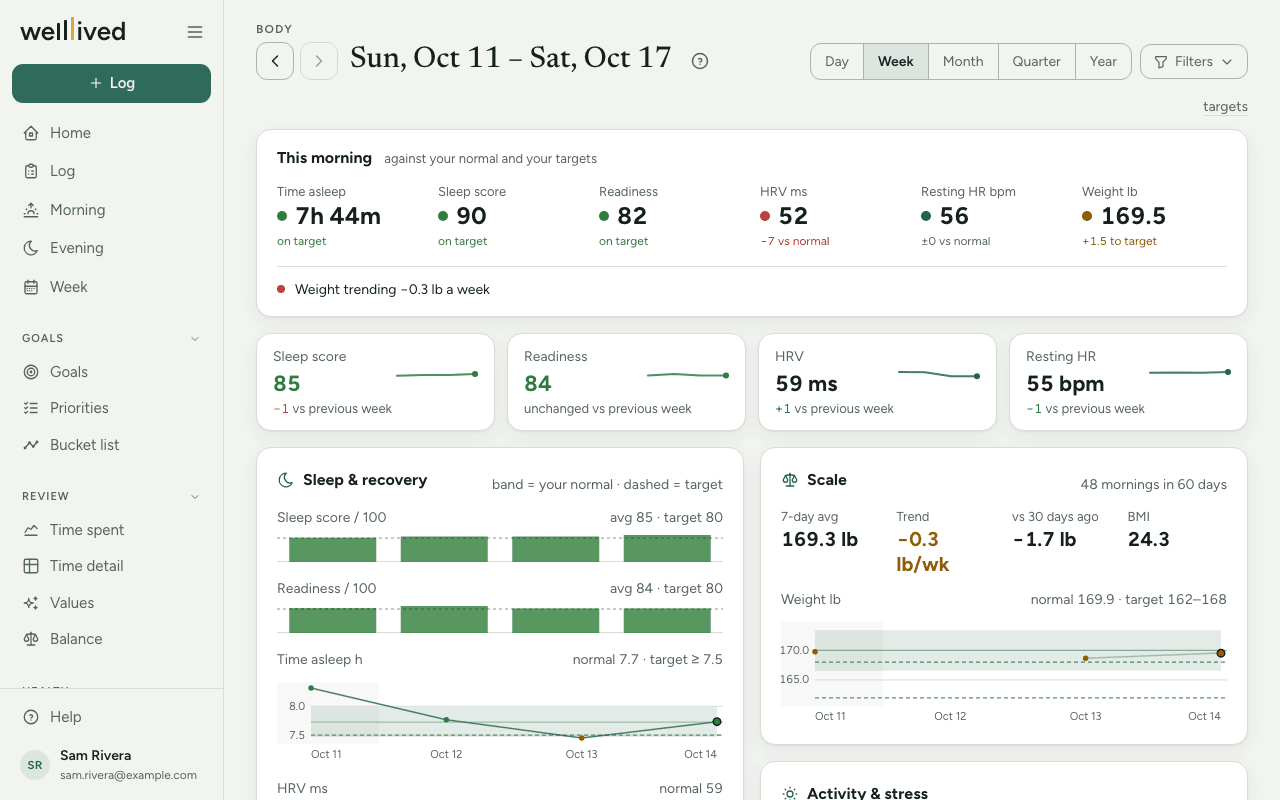Open the Filters dropdown

pyautogui.click(x=1194, y=61)
